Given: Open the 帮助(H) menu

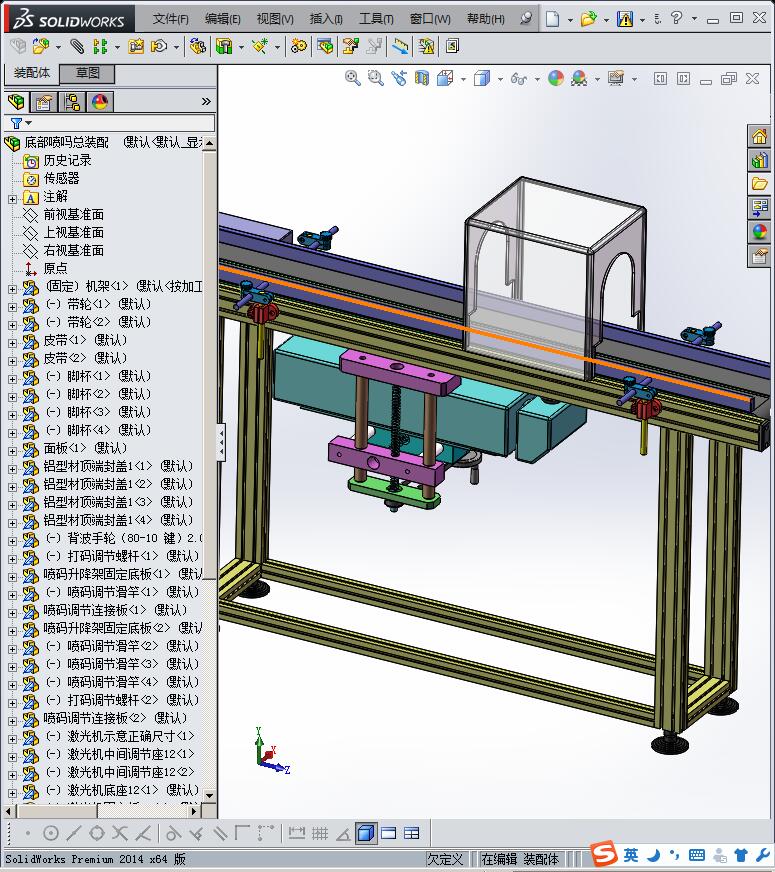Looking at the screenshot, I should (485, 19).
